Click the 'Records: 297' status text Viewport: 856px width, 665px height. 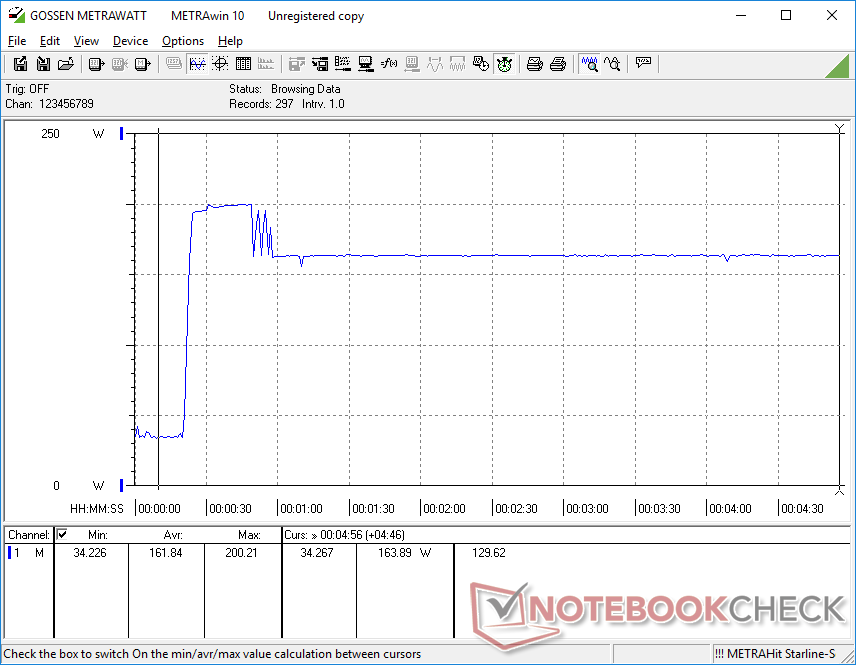[x=261, y=104]
